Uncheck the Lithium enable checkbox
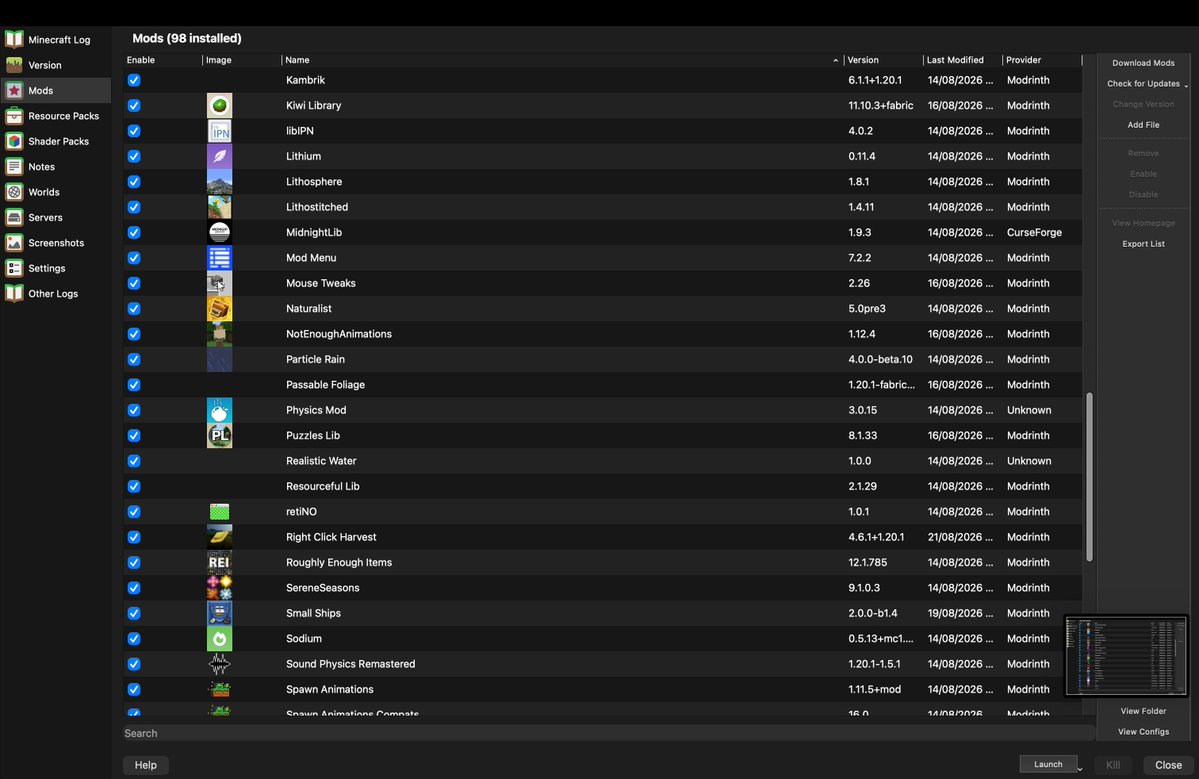Viewport: 1199px width, 779px height. point(134,156)
